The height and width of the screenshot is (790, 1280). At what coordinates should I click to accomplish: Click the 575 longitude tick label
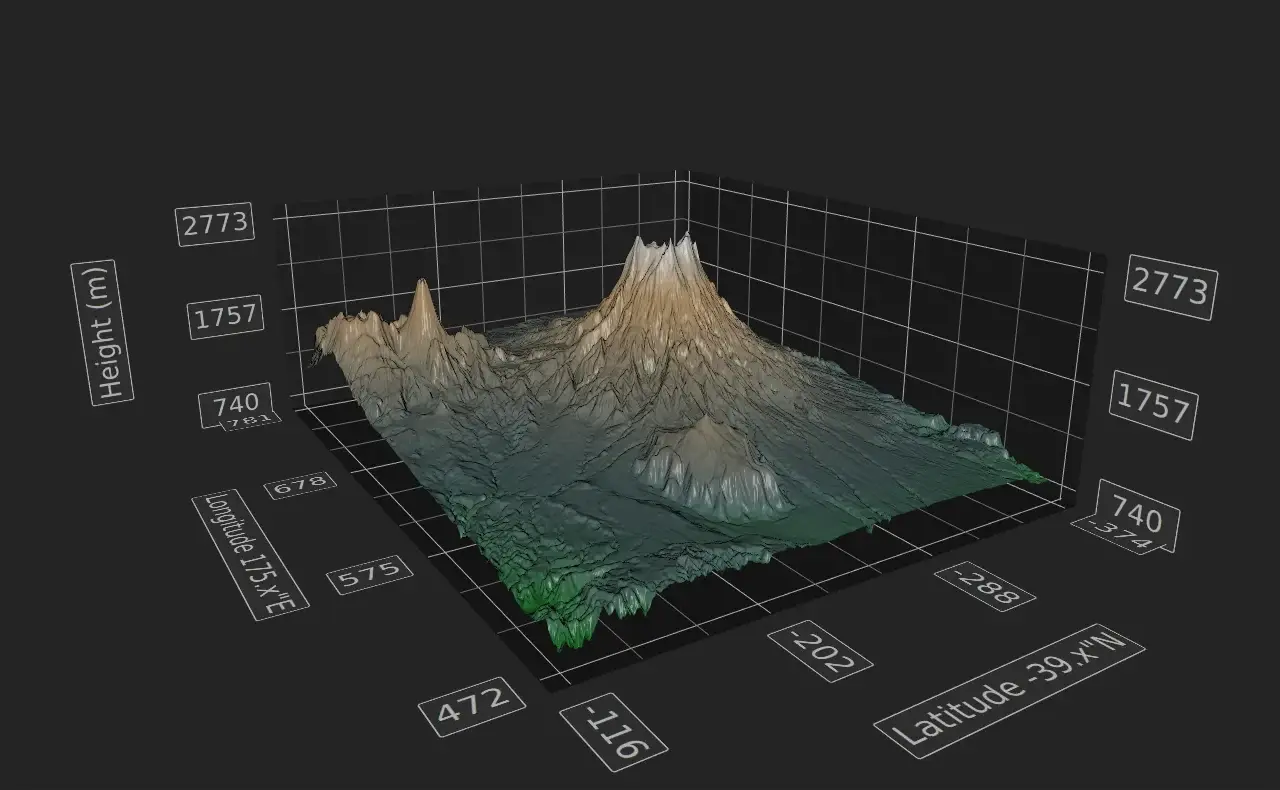(370, 574)
